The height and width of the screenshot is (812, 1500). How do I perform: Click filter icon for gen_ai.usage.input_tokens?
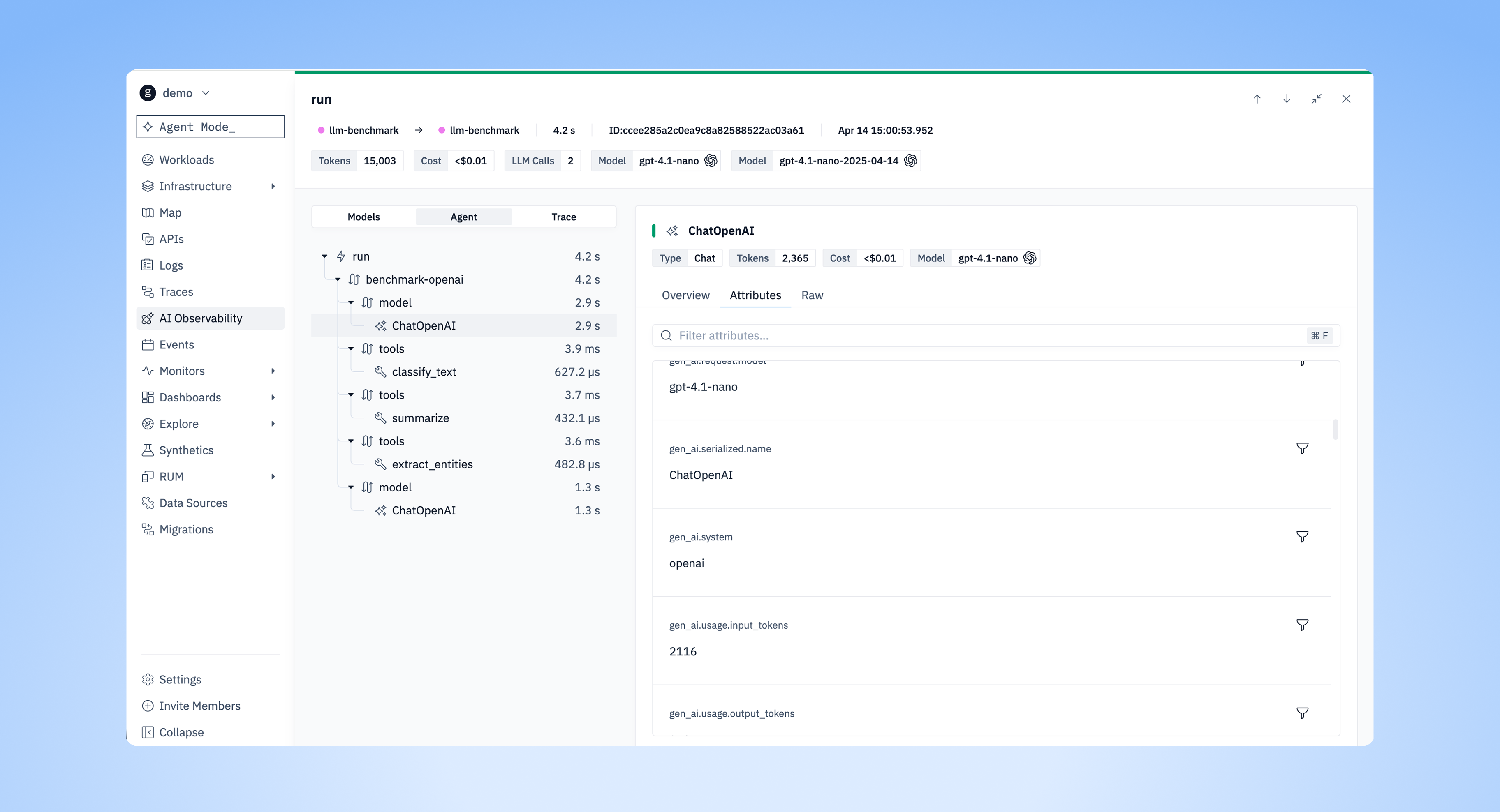click(x=1302, y=625)
